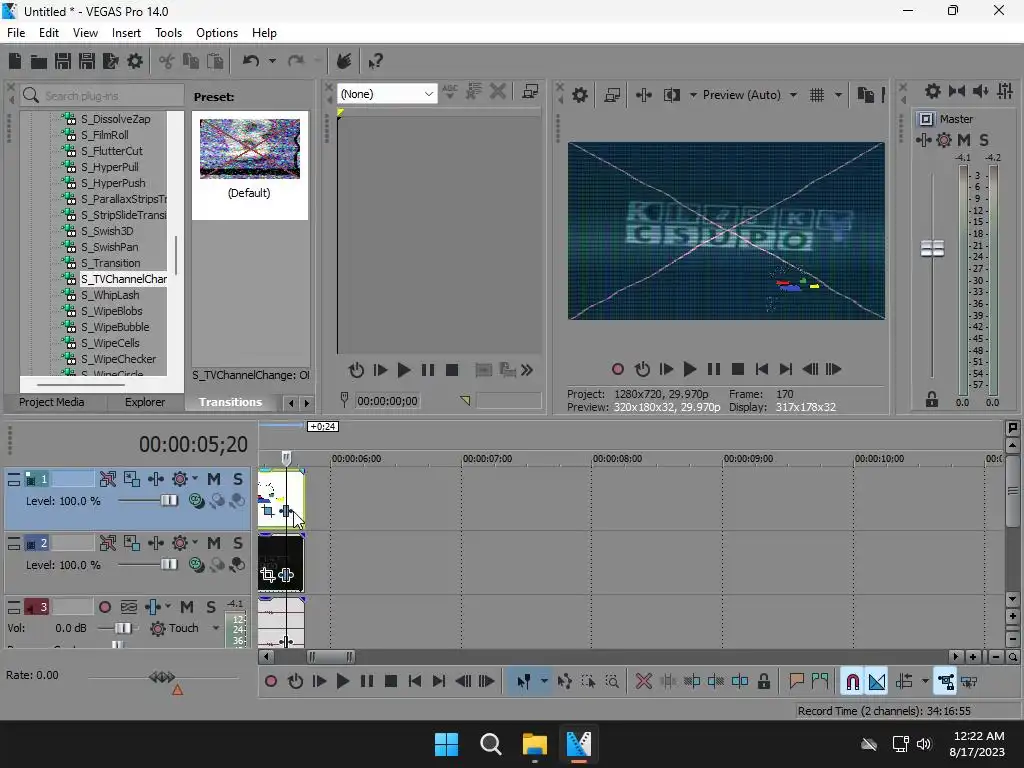Go to end in preview transport
Screen dimensions: 1024x768
(786, 370)
